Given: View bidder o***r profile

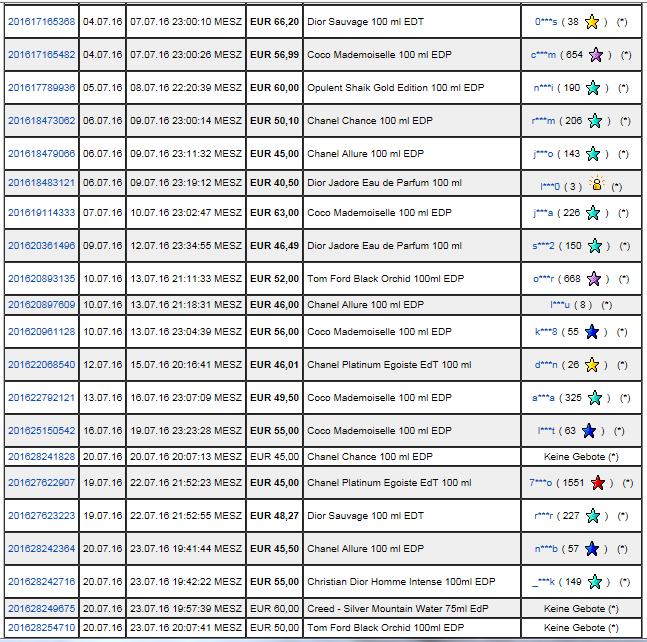Looking at the screenshot, I should 543,279.
